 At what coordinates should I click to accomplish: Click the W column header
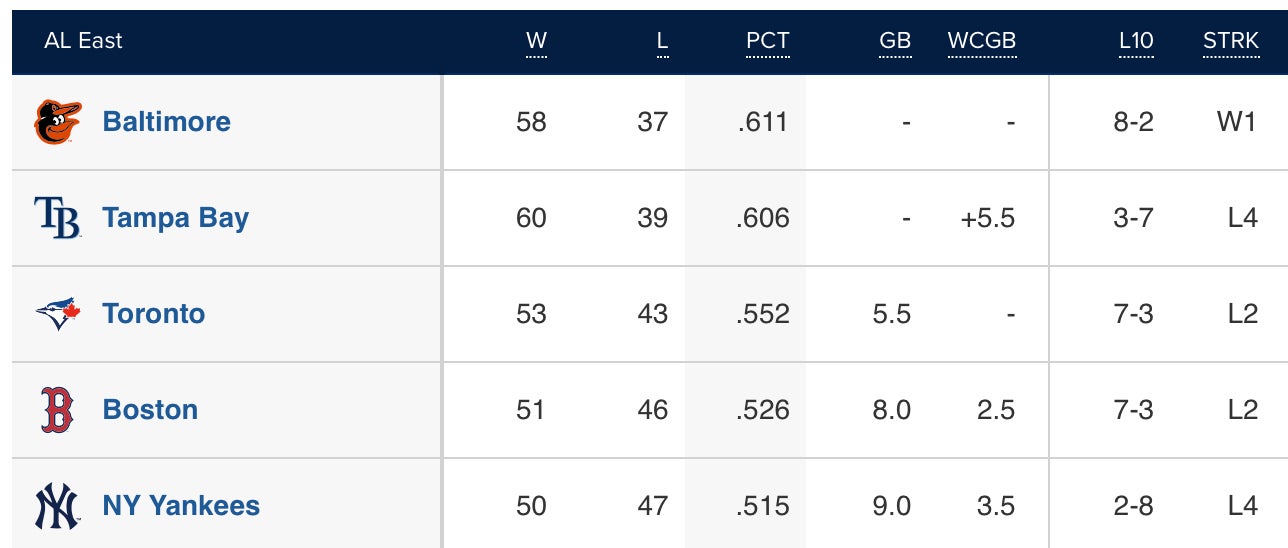click(536, 41)
